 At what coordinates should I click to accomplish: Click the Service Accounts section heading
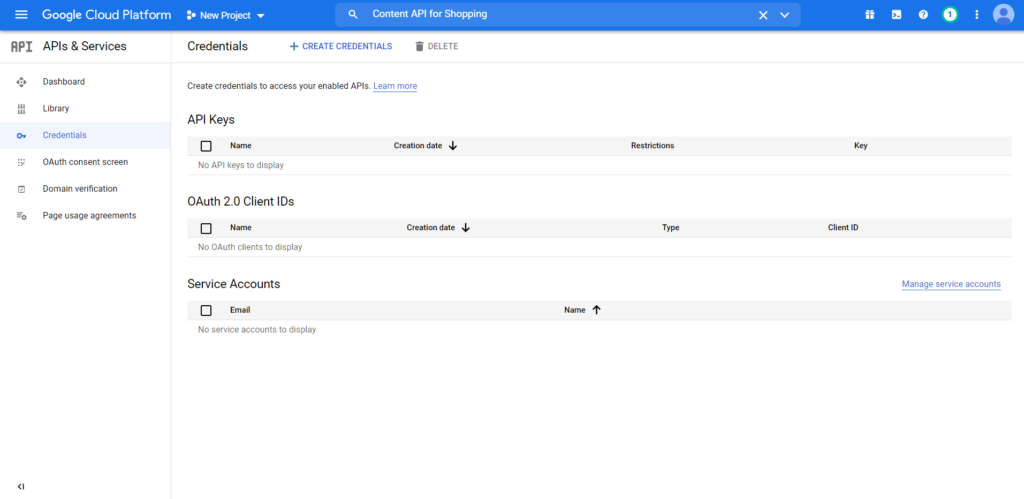click(234, 284)
